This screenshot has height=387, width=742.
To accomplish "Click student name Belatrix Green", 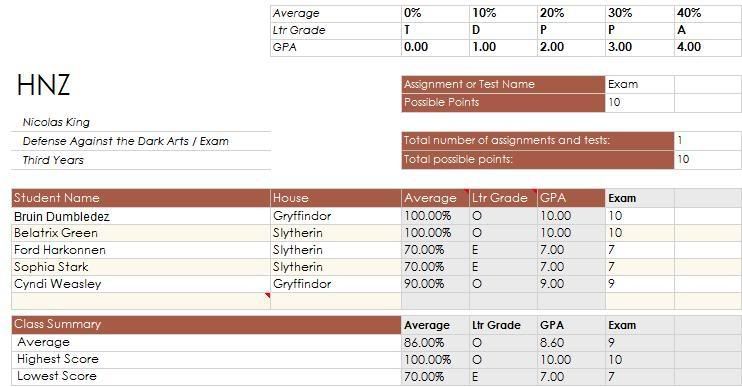I will pyautogui.click(x=56, y=233).
